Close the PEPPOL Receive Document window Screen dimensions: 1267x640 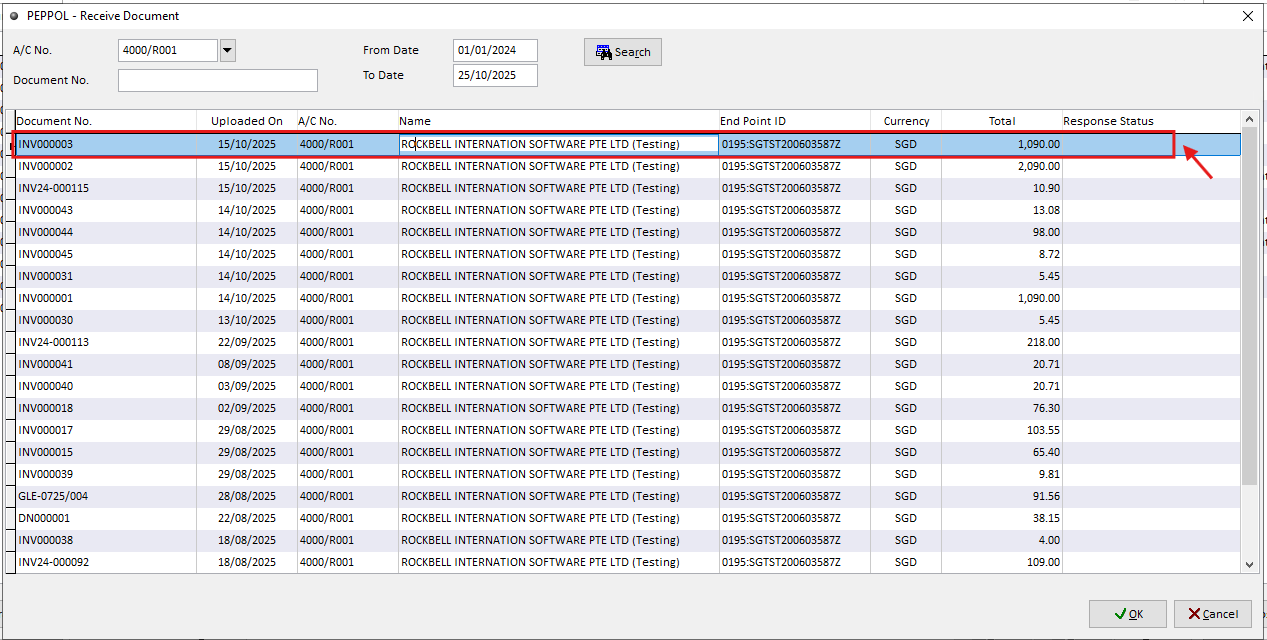coord(1247,16)
